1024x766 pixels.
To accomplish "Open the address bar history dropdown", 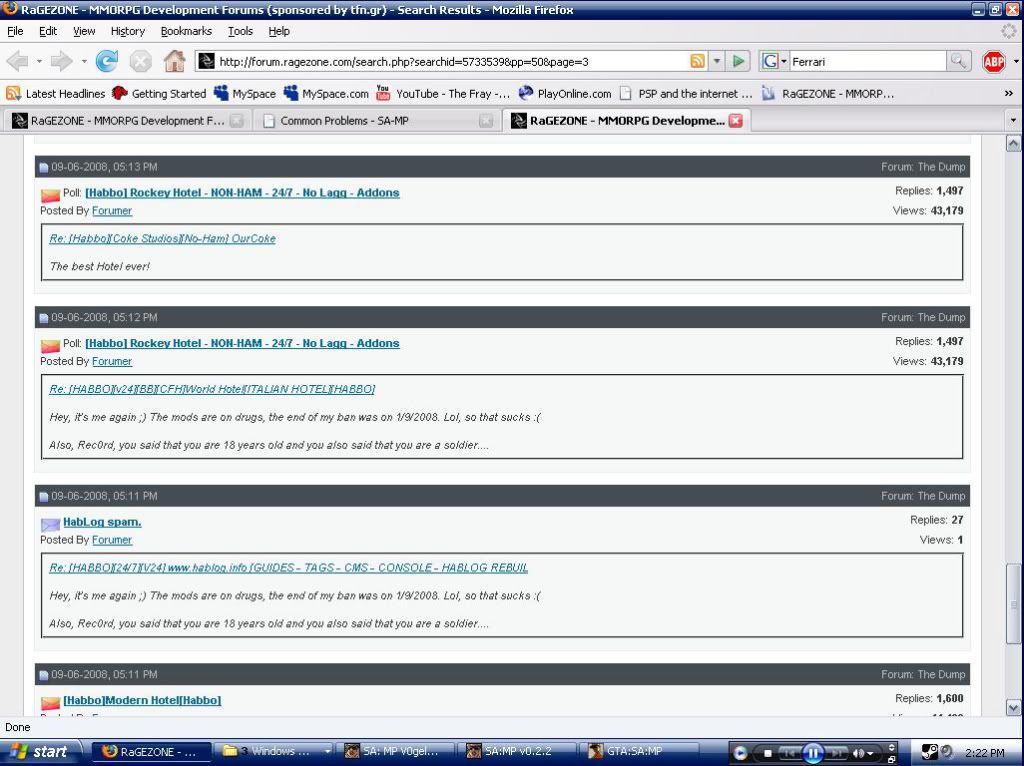I will [x=717, y=62].
